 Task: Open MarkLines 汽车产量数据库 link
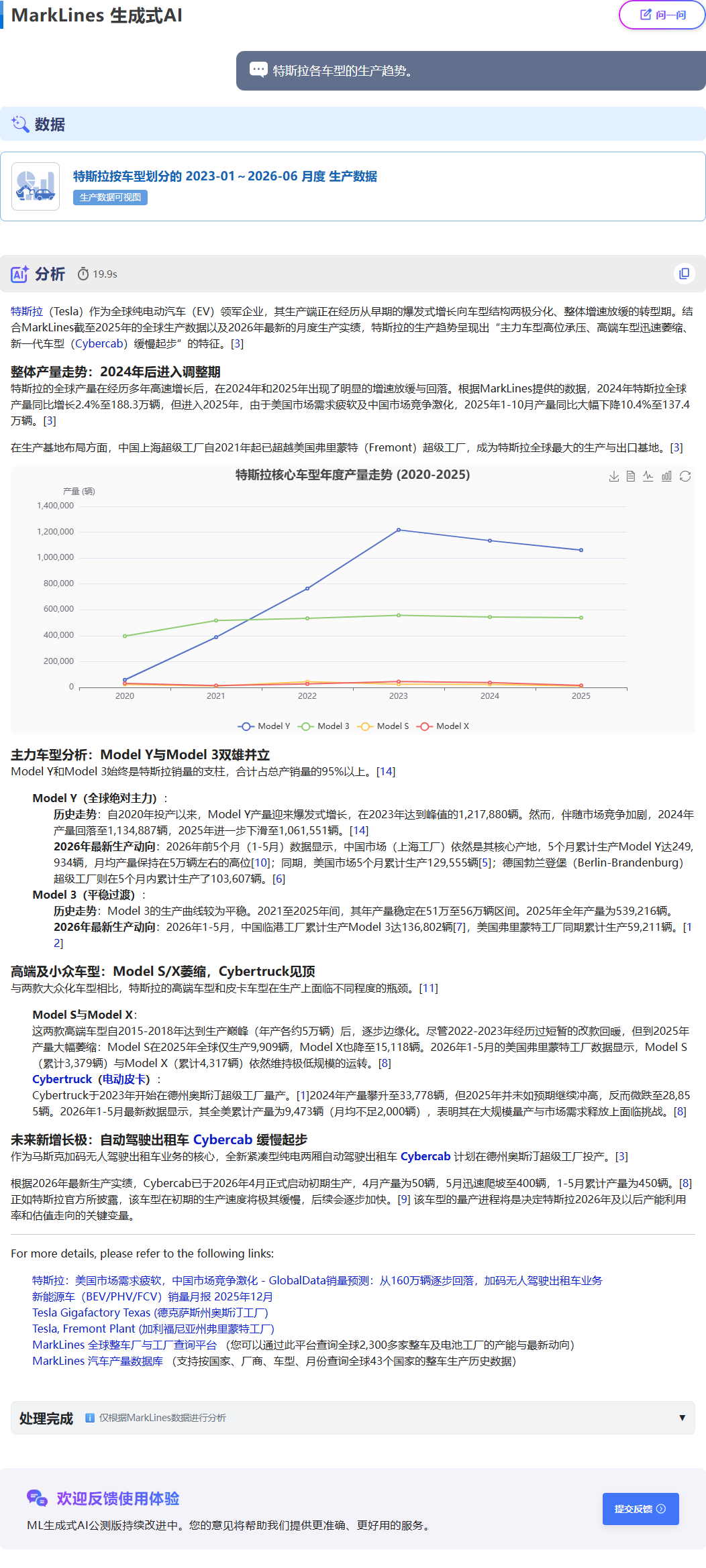pos(98,1361)
